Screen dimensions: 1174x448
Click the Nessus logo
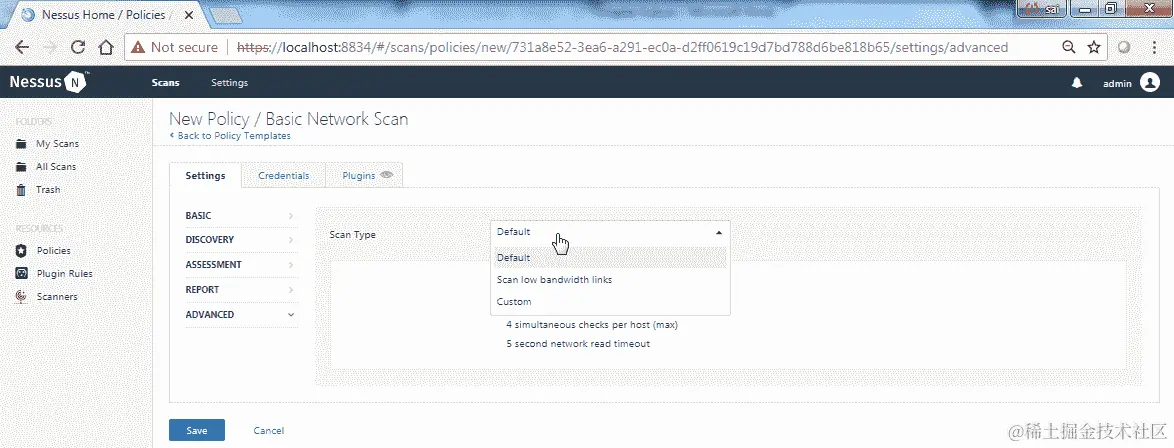[x=49, y=82]
